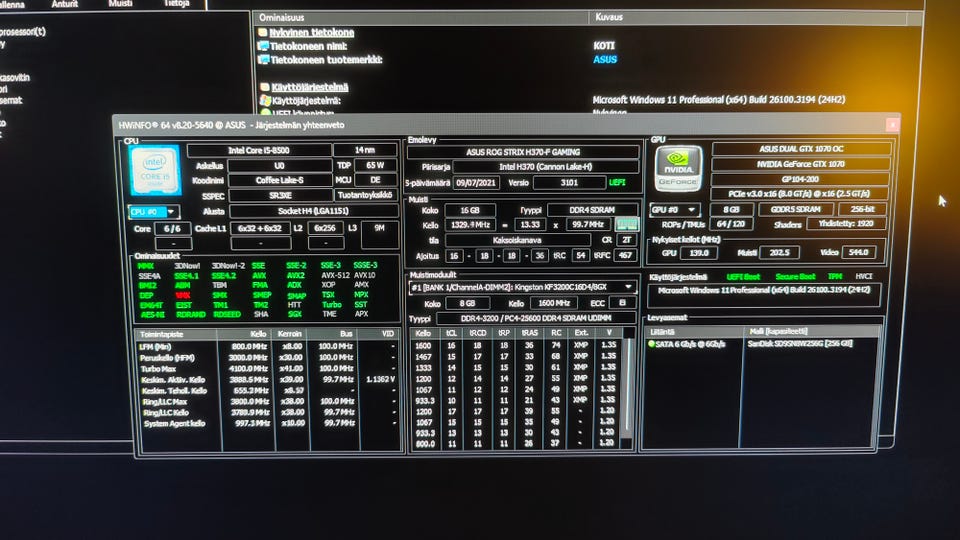This screenshot has width=960, height=540.
Task: Click the ASUS DUAL GTX 1070 OC field
Action: click(801, 149)
